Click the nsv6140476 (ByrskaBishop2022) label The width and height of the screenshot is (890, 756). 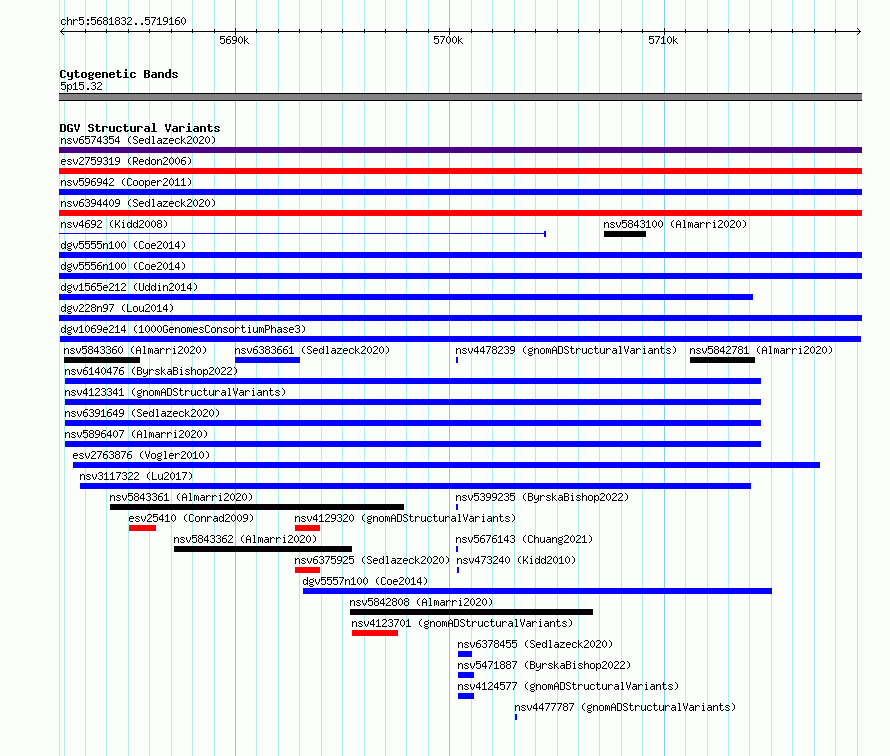tap(151, 371)
